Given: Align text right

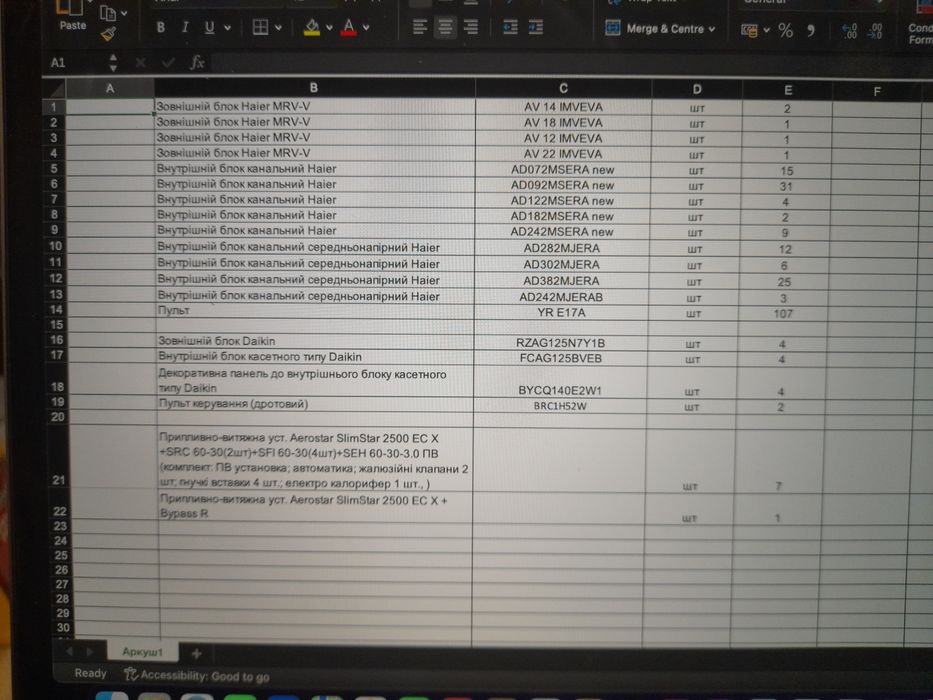Looking at the screenshot, I should click(471, 27).
